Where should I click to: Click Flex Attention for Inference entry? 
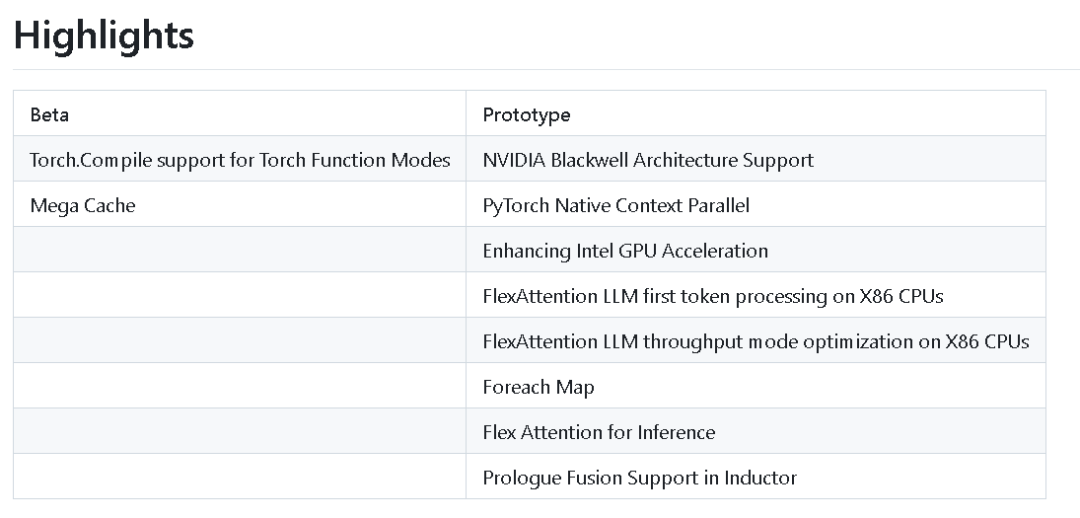tap(599, 433)
